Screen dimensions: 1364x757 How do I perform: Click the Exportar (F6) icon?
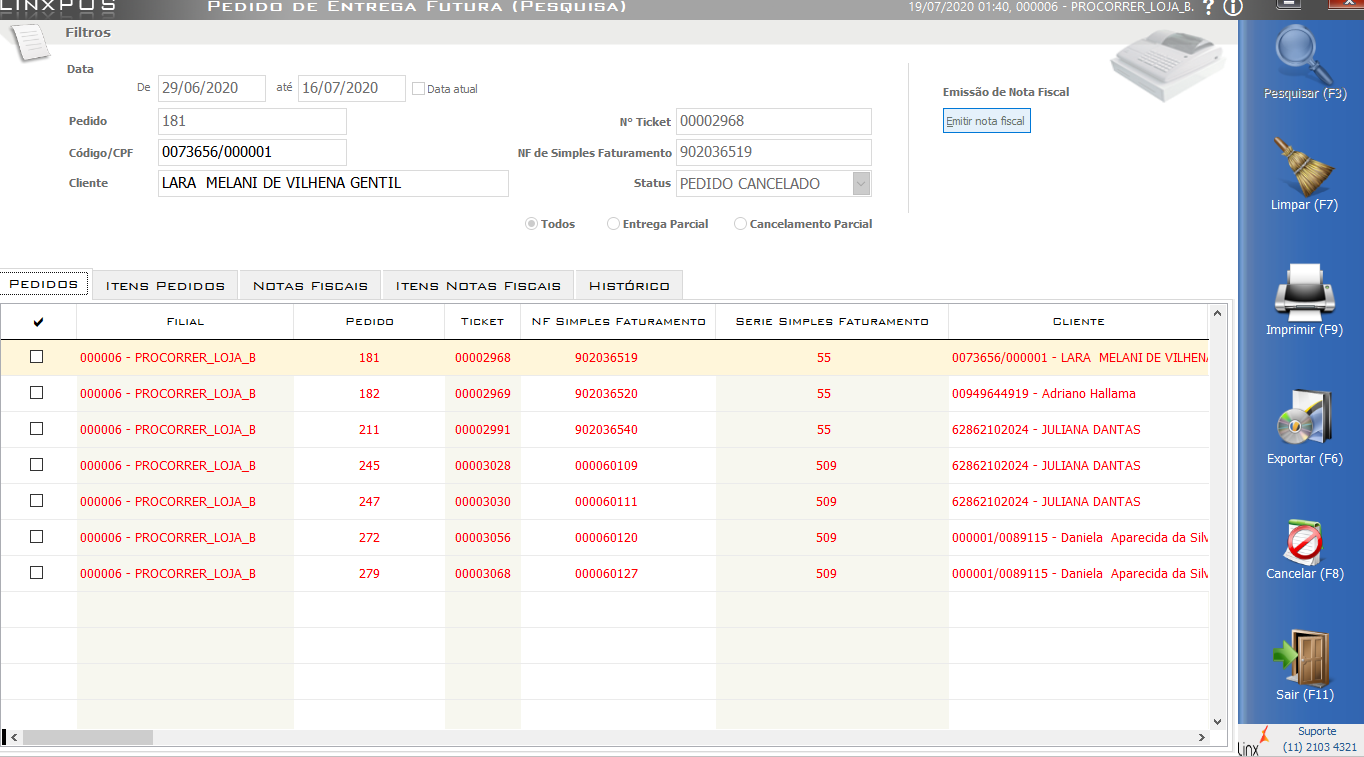[1304, 418]
